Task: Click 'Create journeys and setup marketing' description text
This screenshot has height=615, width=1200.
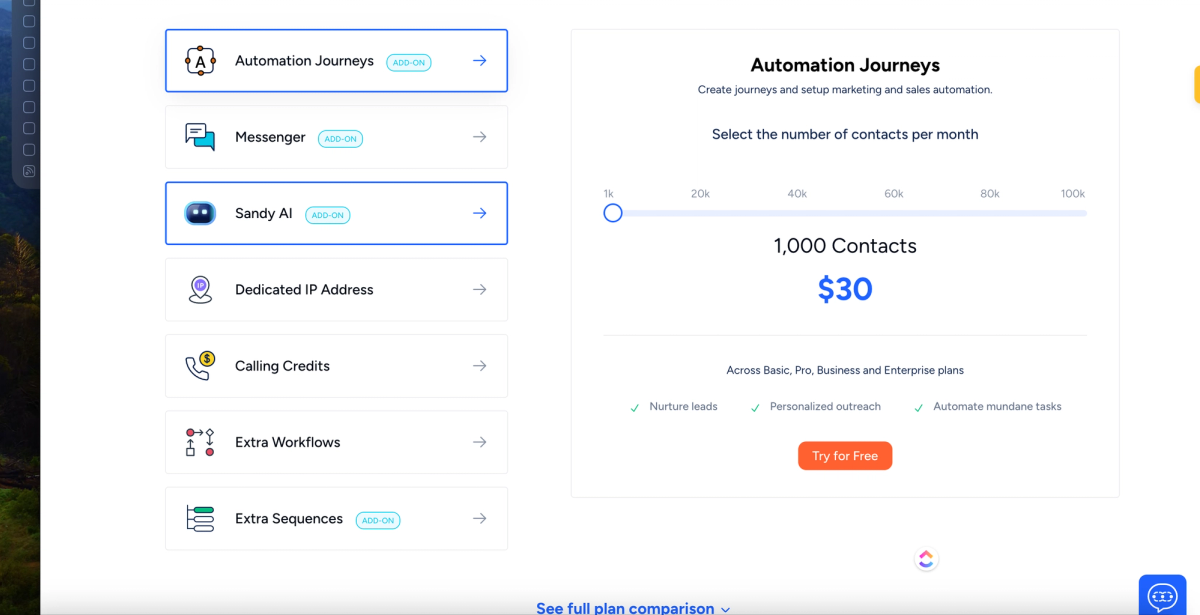Action: 845,90
